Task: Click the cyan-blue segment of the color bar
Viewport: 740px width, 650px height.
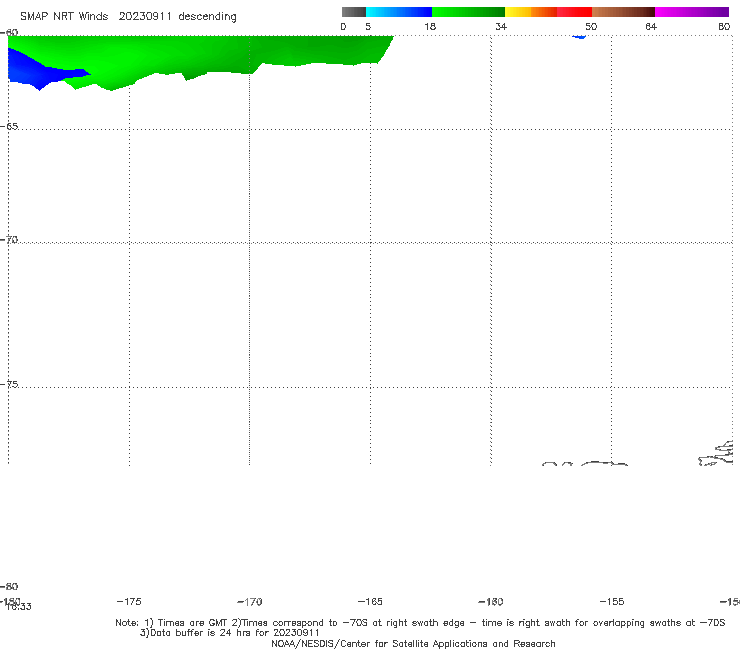Action: pyautogui.click(x=399, y=12)
